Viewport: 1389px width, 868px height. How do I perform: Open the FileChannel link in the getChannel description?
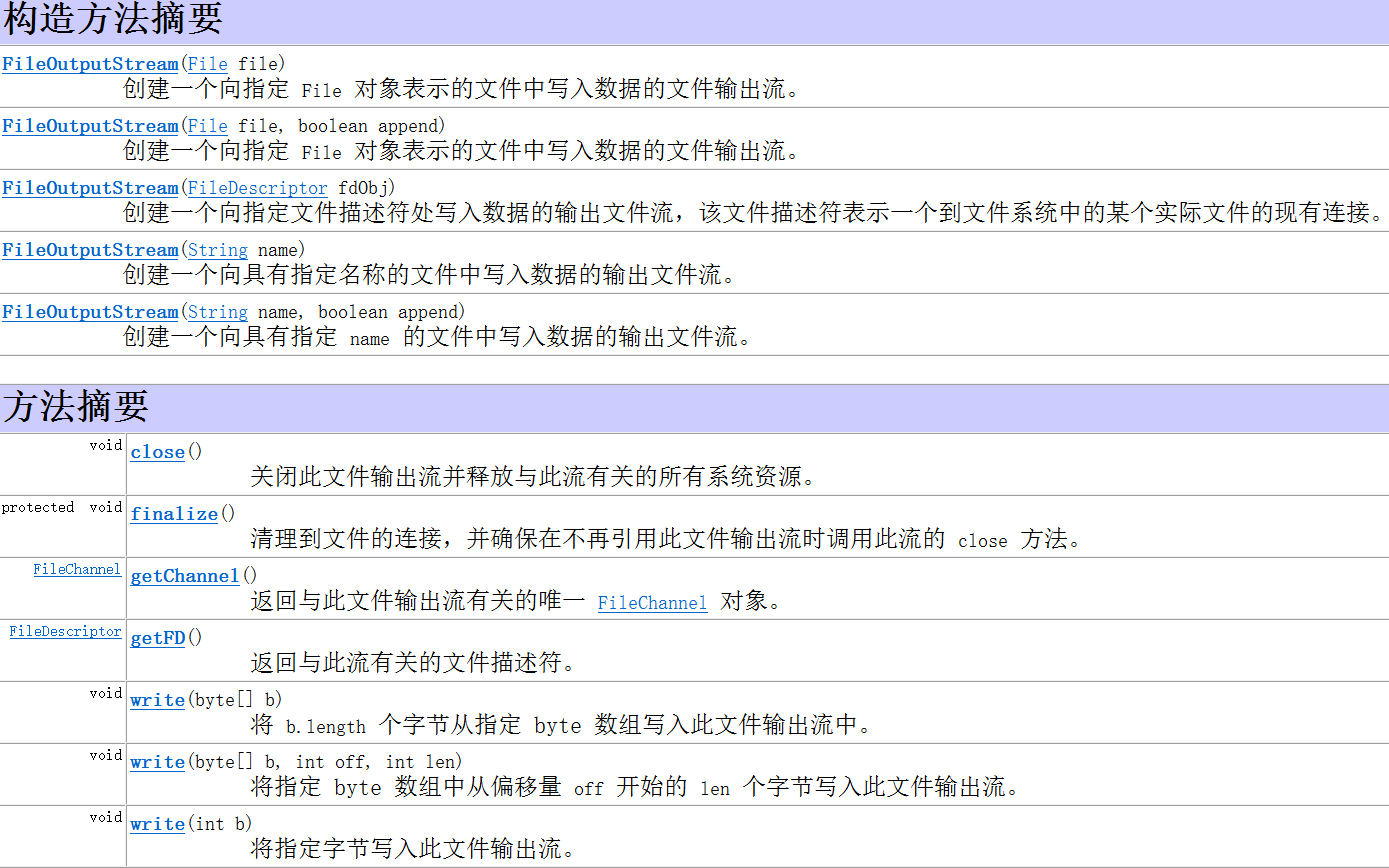[652, 603]
